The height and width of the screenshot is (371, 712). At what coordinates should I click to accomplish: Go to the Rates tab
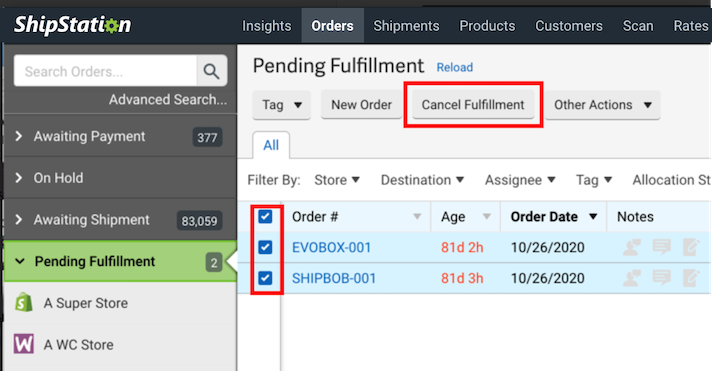[691, 26]
